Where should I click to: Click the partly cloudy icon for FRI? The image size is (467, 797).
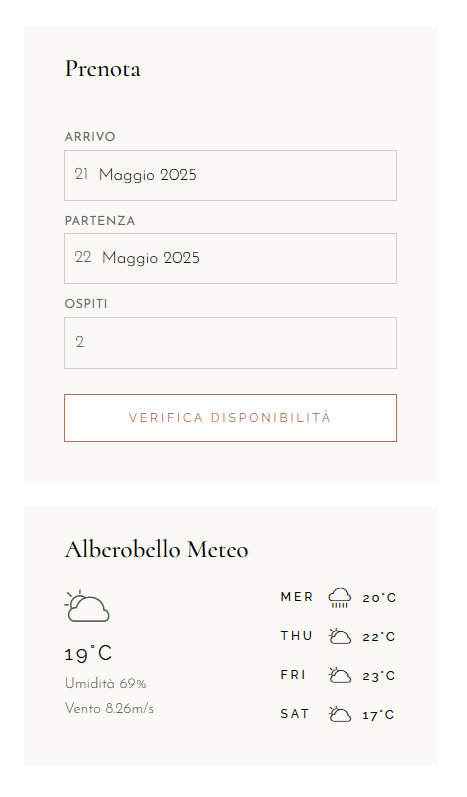pyautogui.click(x=340, y=676)
